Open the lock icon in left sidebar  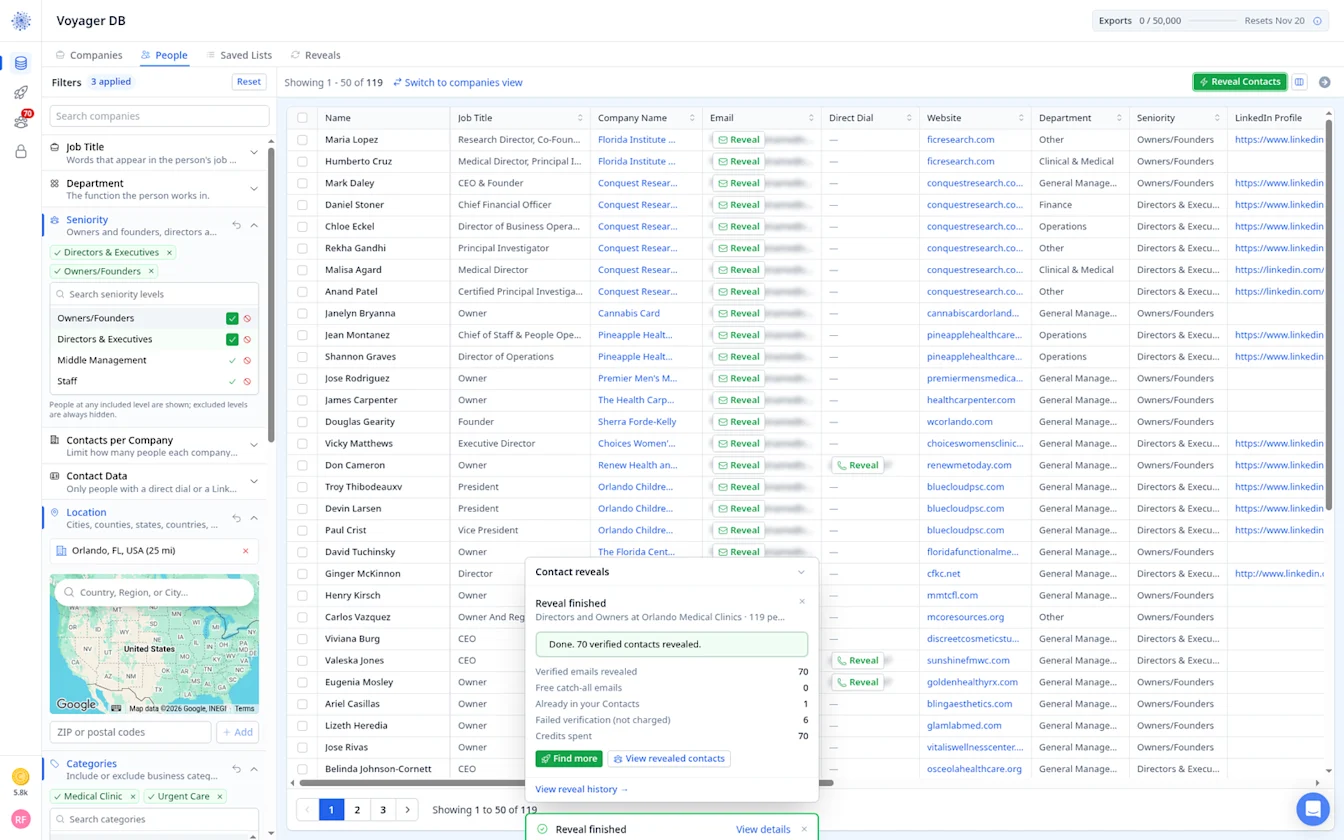(21, 152)
